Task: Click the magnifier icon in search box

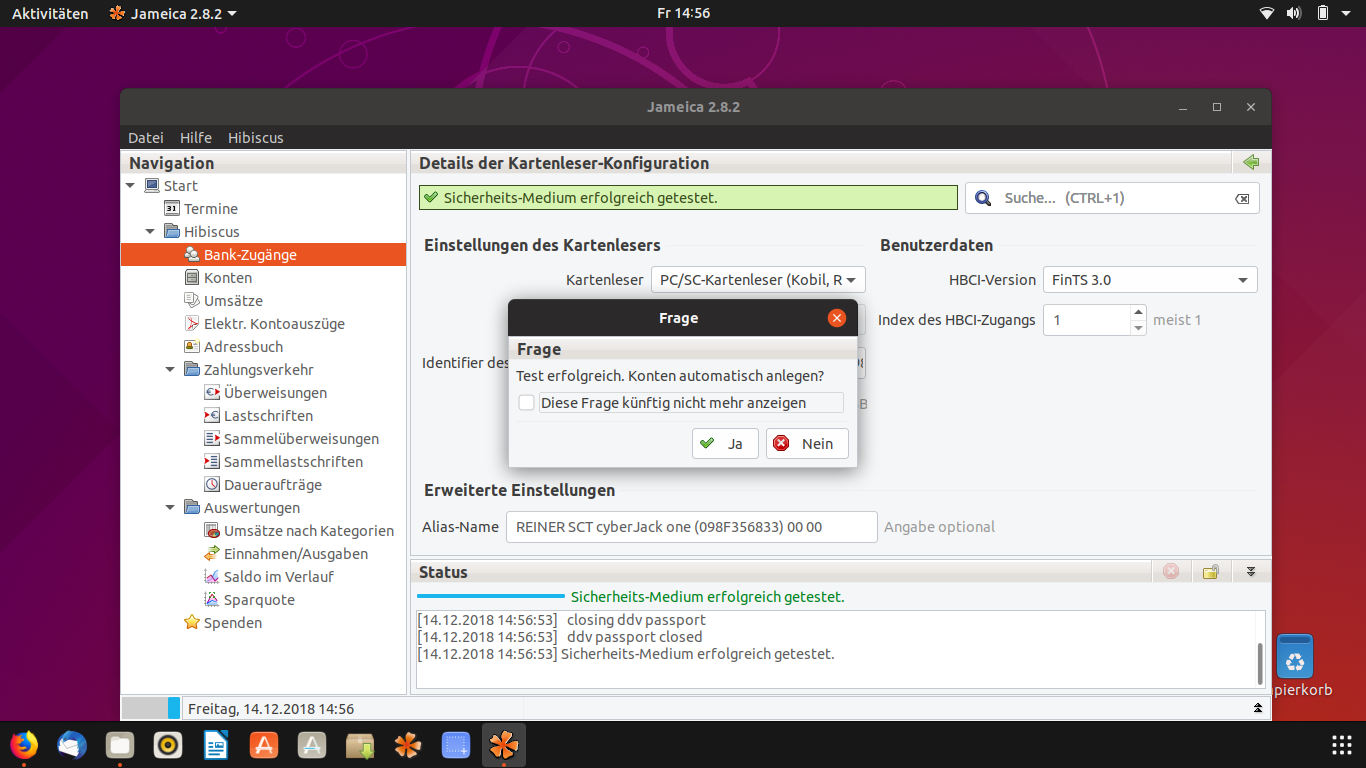Action: pos(983,198)
